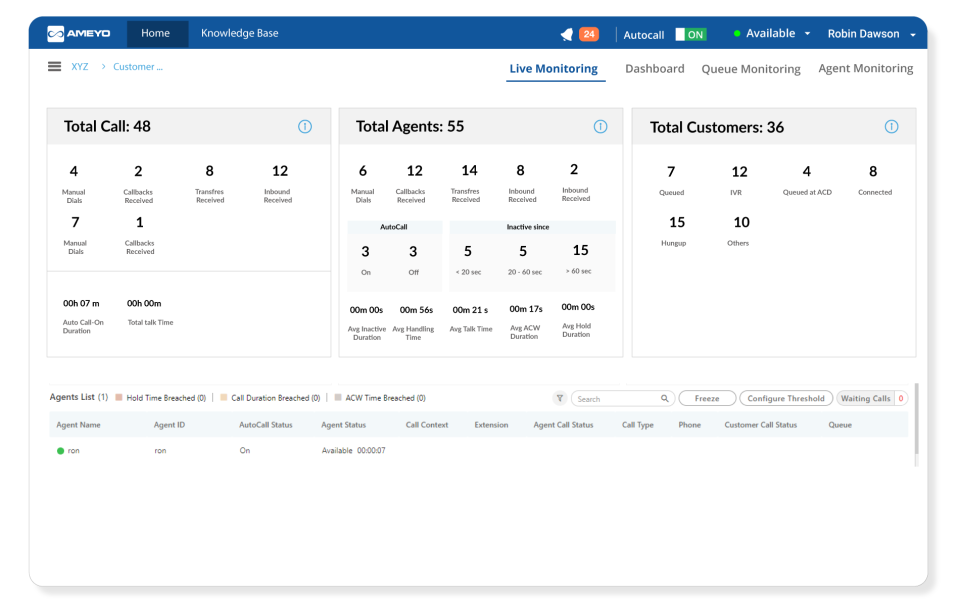Click the Total Agents: 55 heading
This screenshot has width=960, height=606.
tap(410, 126)
